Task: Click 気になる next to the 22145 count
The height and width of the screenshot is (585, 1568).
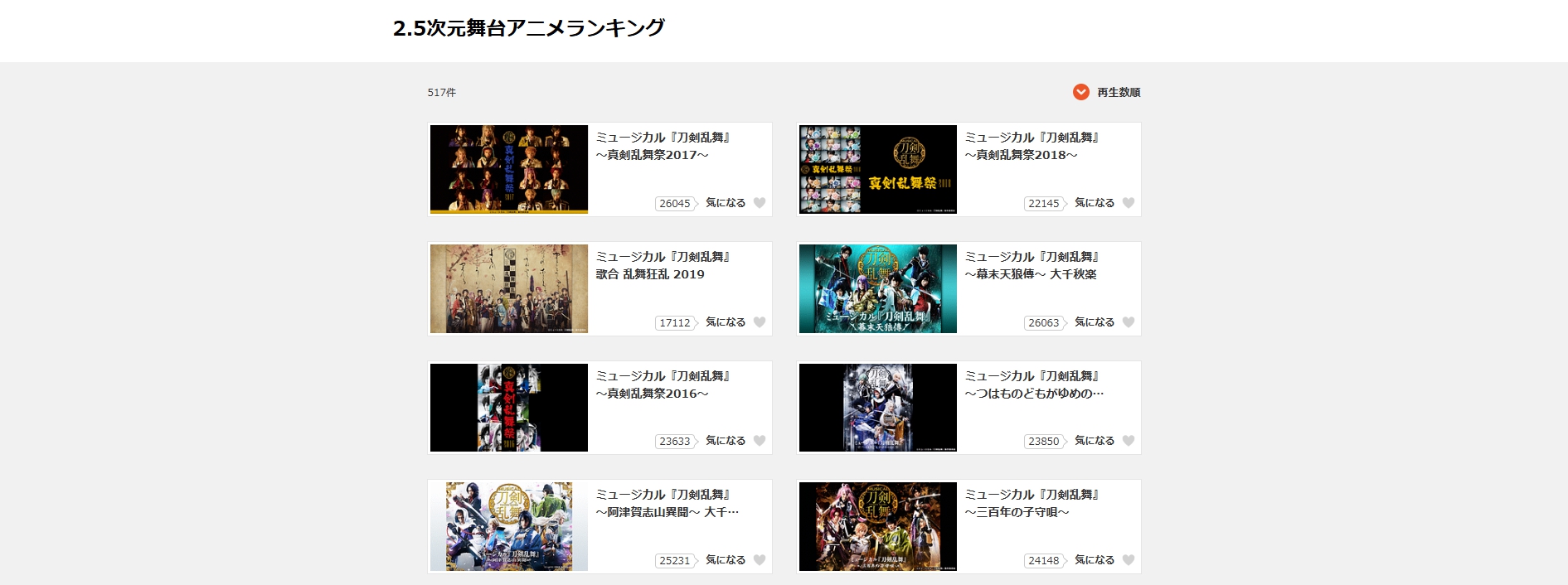Action: point(1095,203)
